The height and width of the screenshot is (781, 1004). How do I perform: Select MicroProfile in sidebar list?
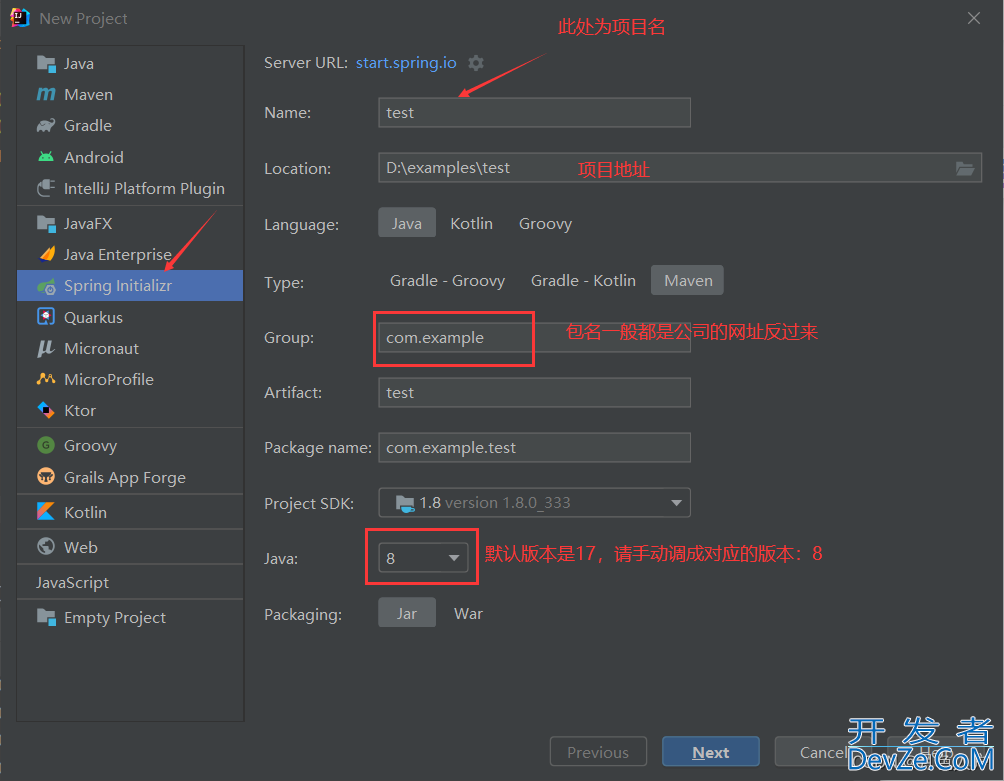pos(130,379)
